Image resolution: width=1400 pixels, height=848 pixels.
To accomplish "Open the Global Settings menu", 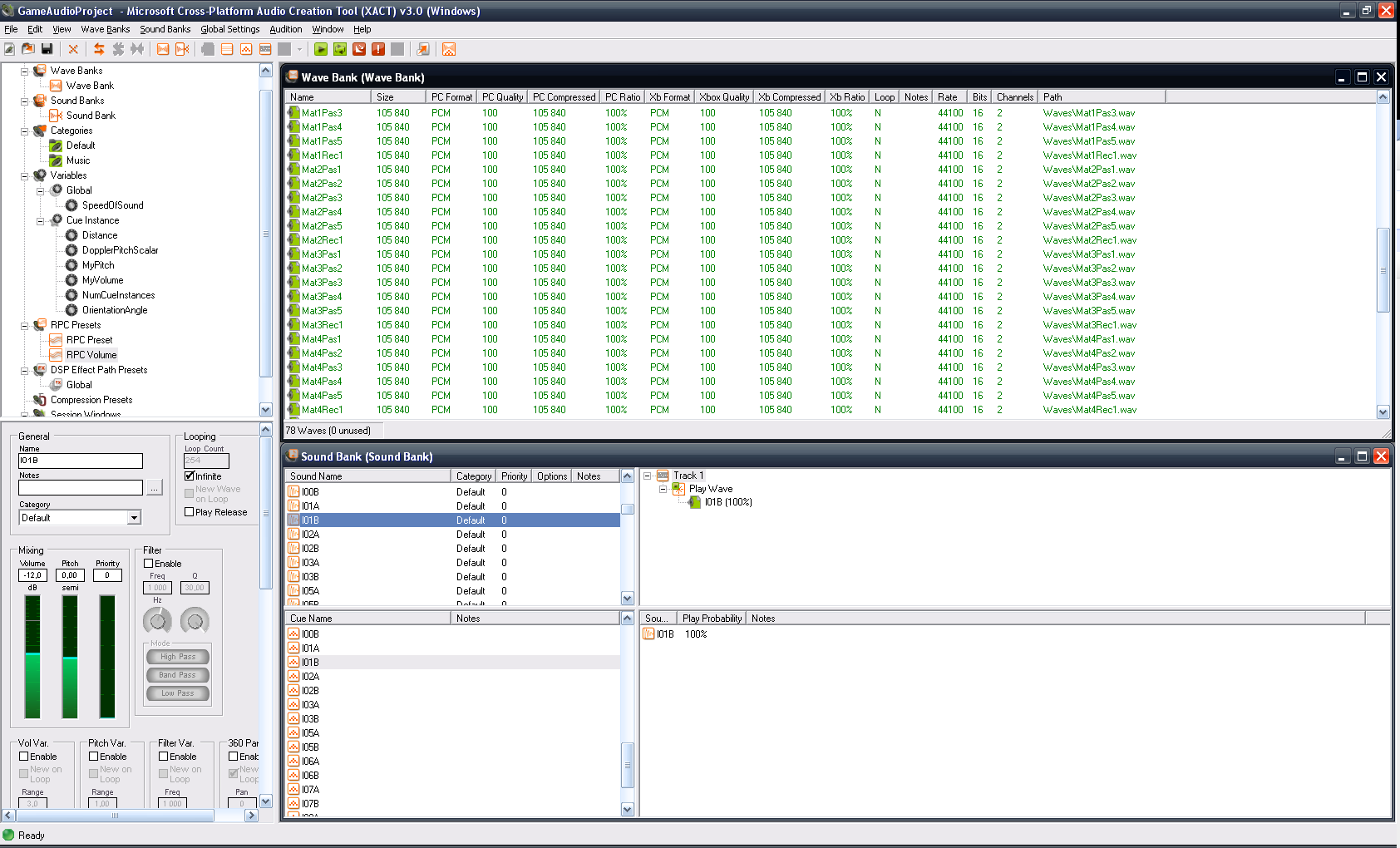I will click(x=230, y=29).
